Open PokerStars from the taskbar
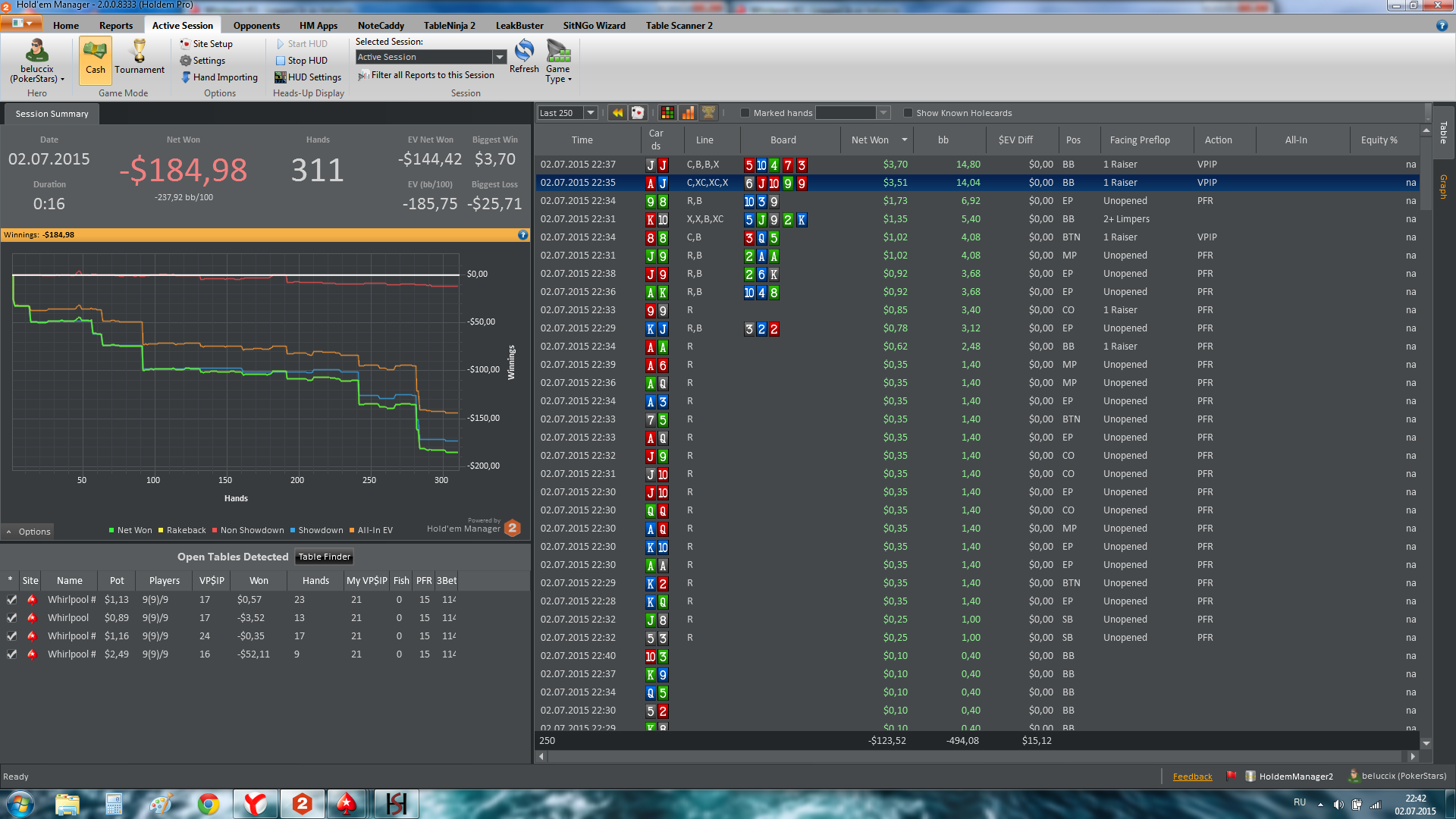 347,804
